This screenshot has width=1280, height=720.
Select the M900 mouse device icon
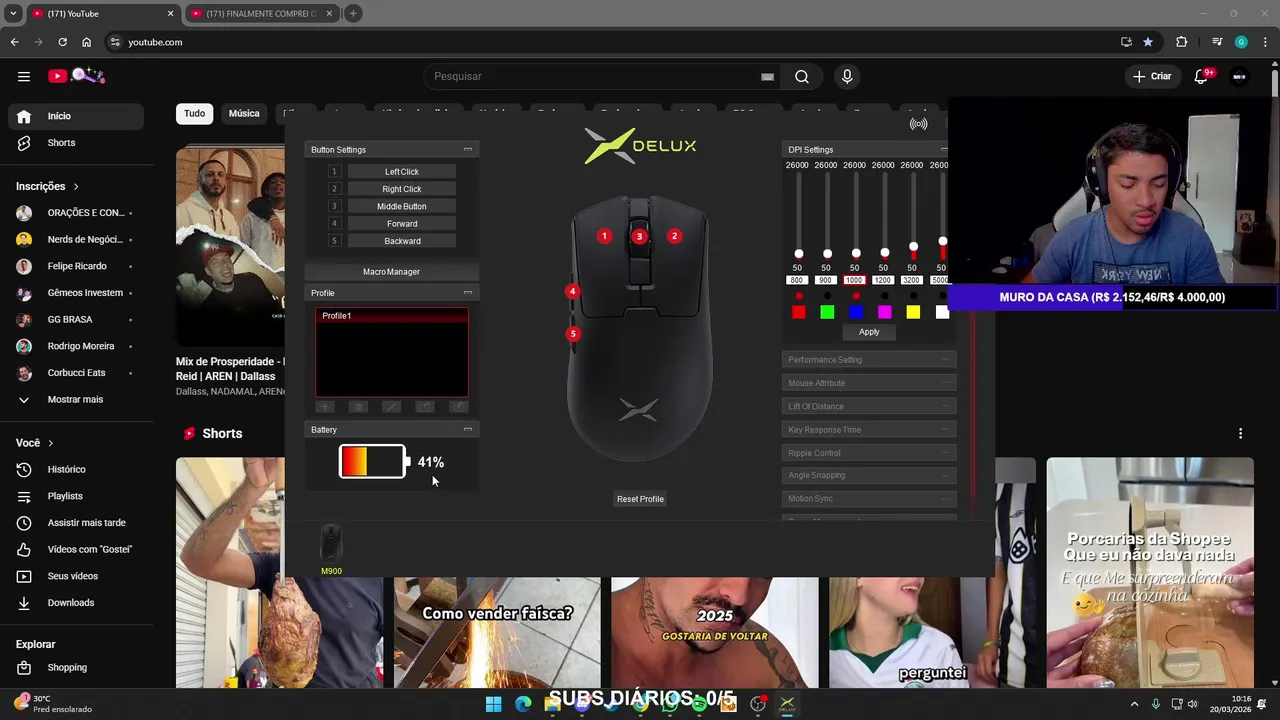click(331, 545)
